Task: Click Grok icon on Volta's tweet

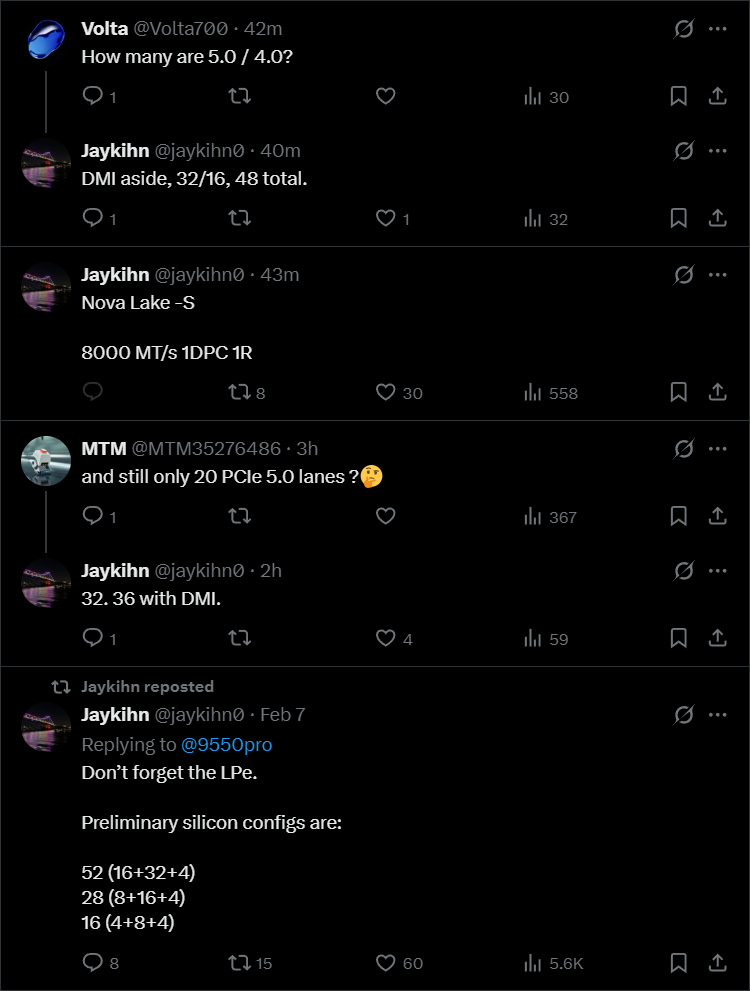Action: (x=684, y=29)
